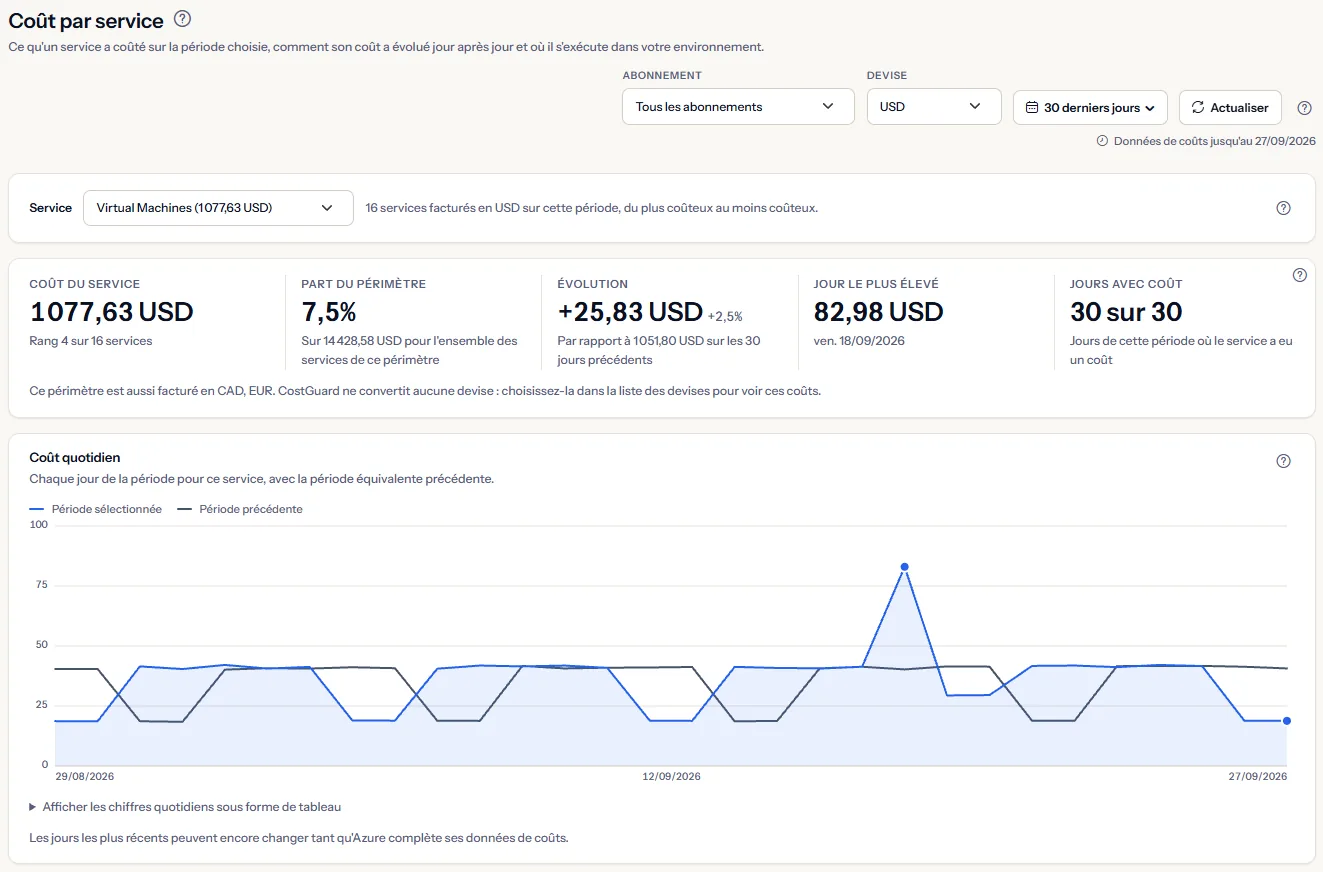
Task: Click the calendar icon on date range selector
Action: point(1032,107)
